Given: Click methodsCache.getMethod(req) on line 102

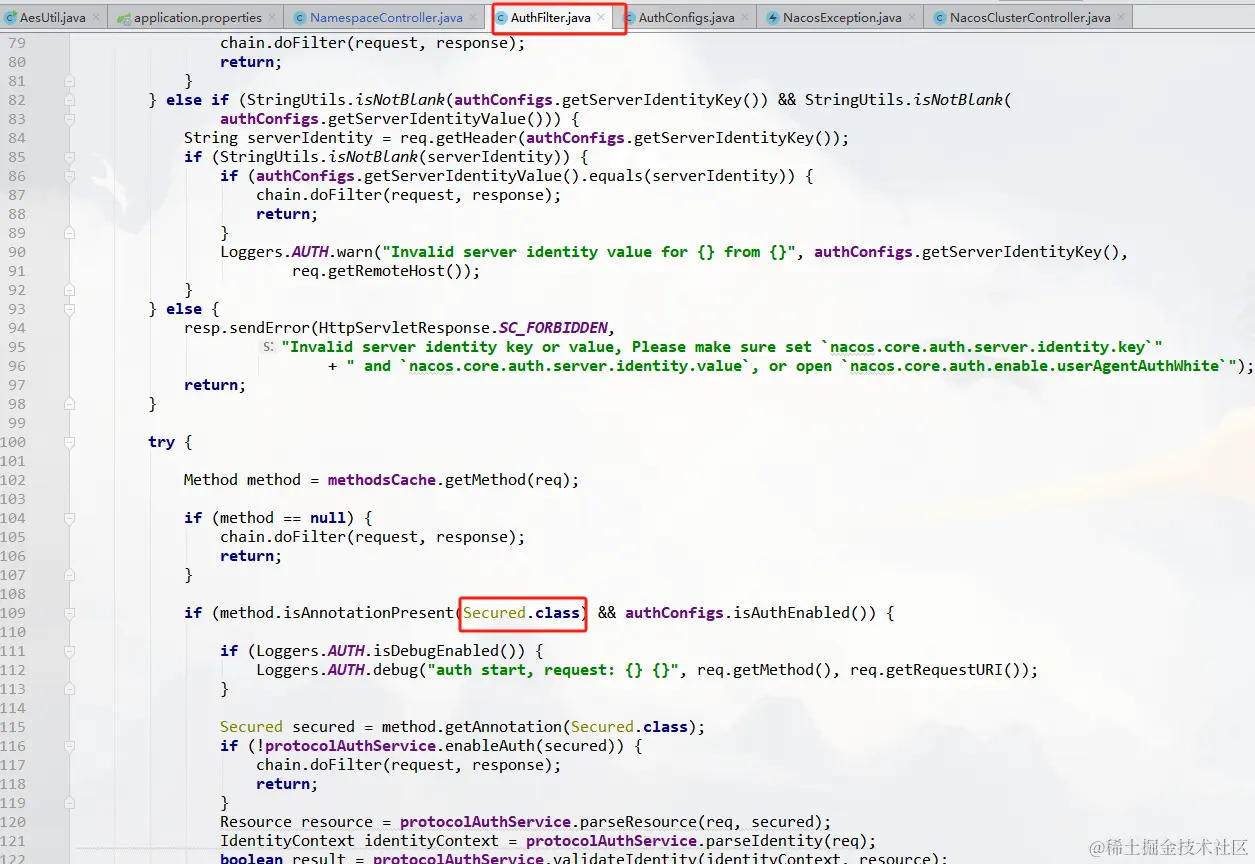Looking at the screenshot, I should [451, 480].
